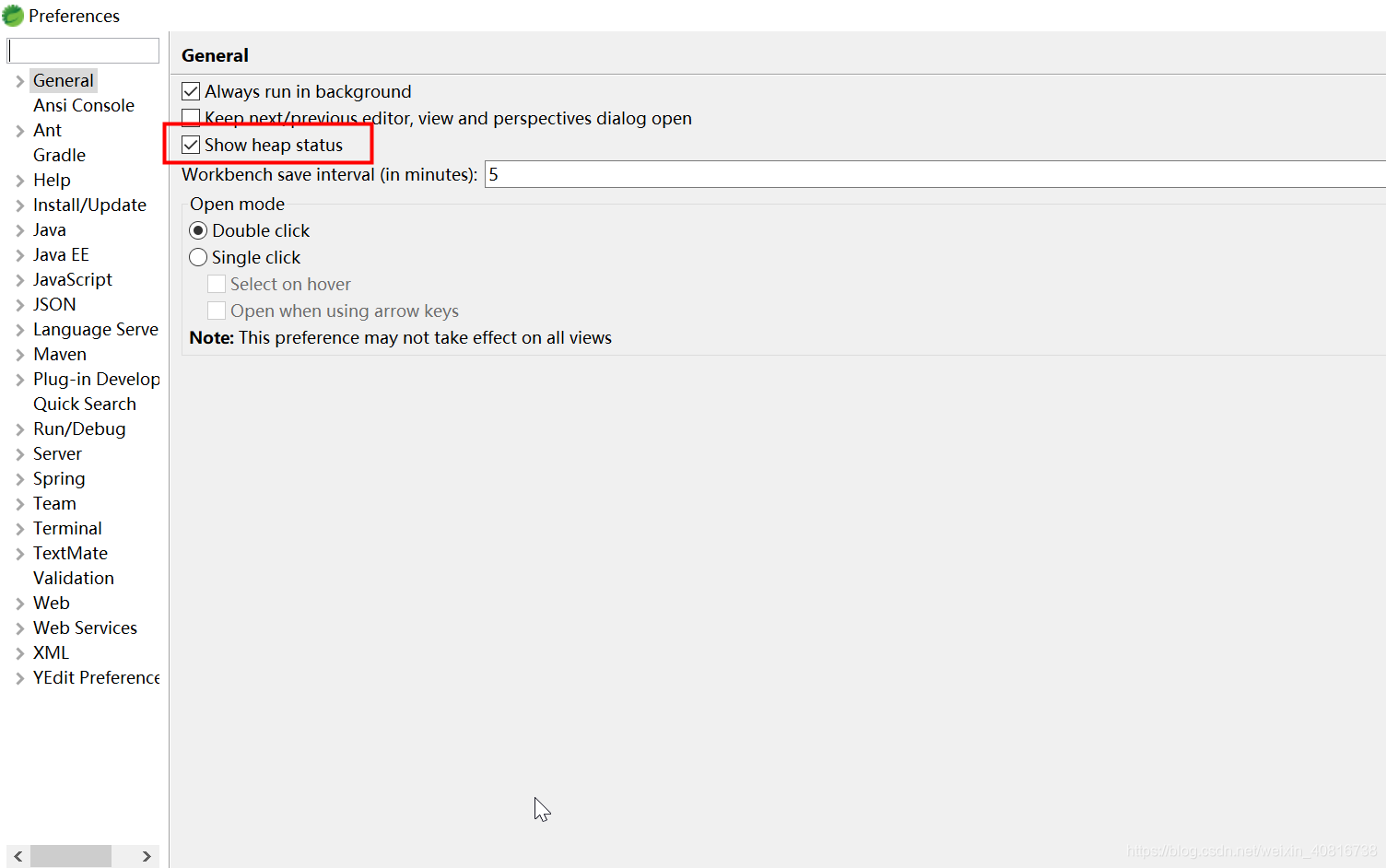Enable Keep next/previous editor dialog open checkbox
Screen dimensions: 1386x868
(x=191, y=118)
